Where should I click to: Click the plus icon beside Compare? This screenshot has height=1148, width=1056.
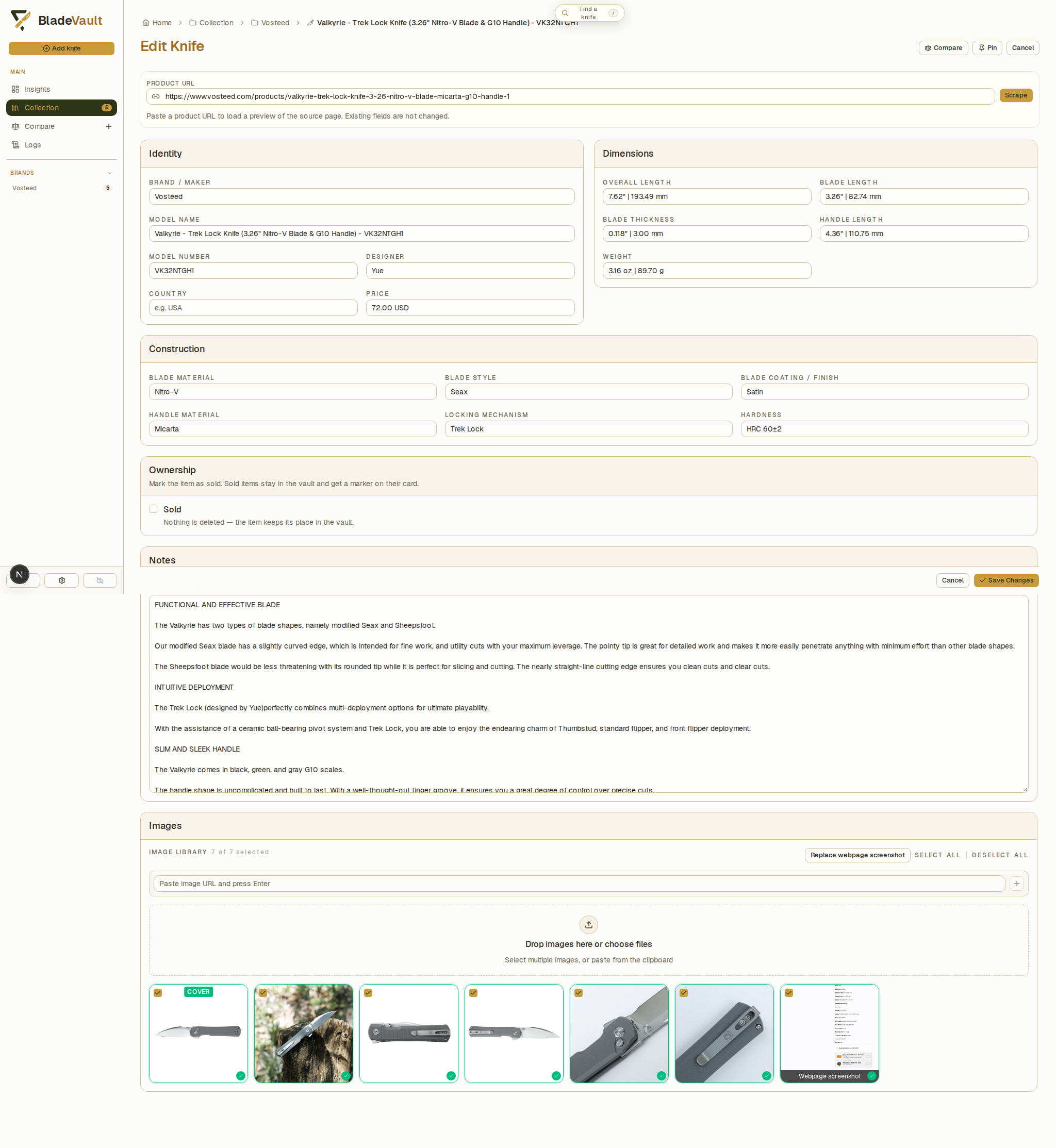109,127
